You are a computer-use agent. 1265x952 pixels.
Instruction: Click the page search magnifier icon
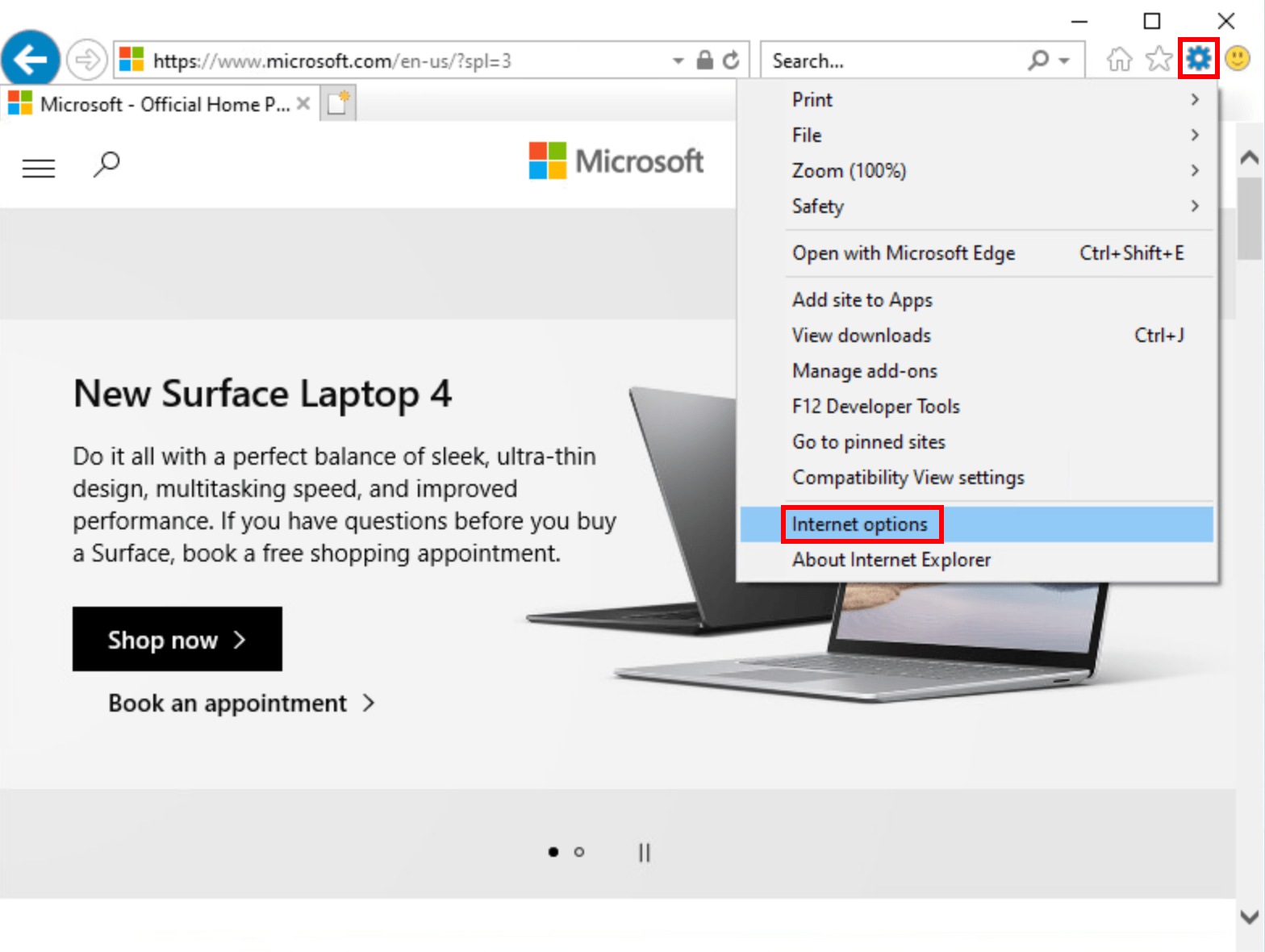106,165
